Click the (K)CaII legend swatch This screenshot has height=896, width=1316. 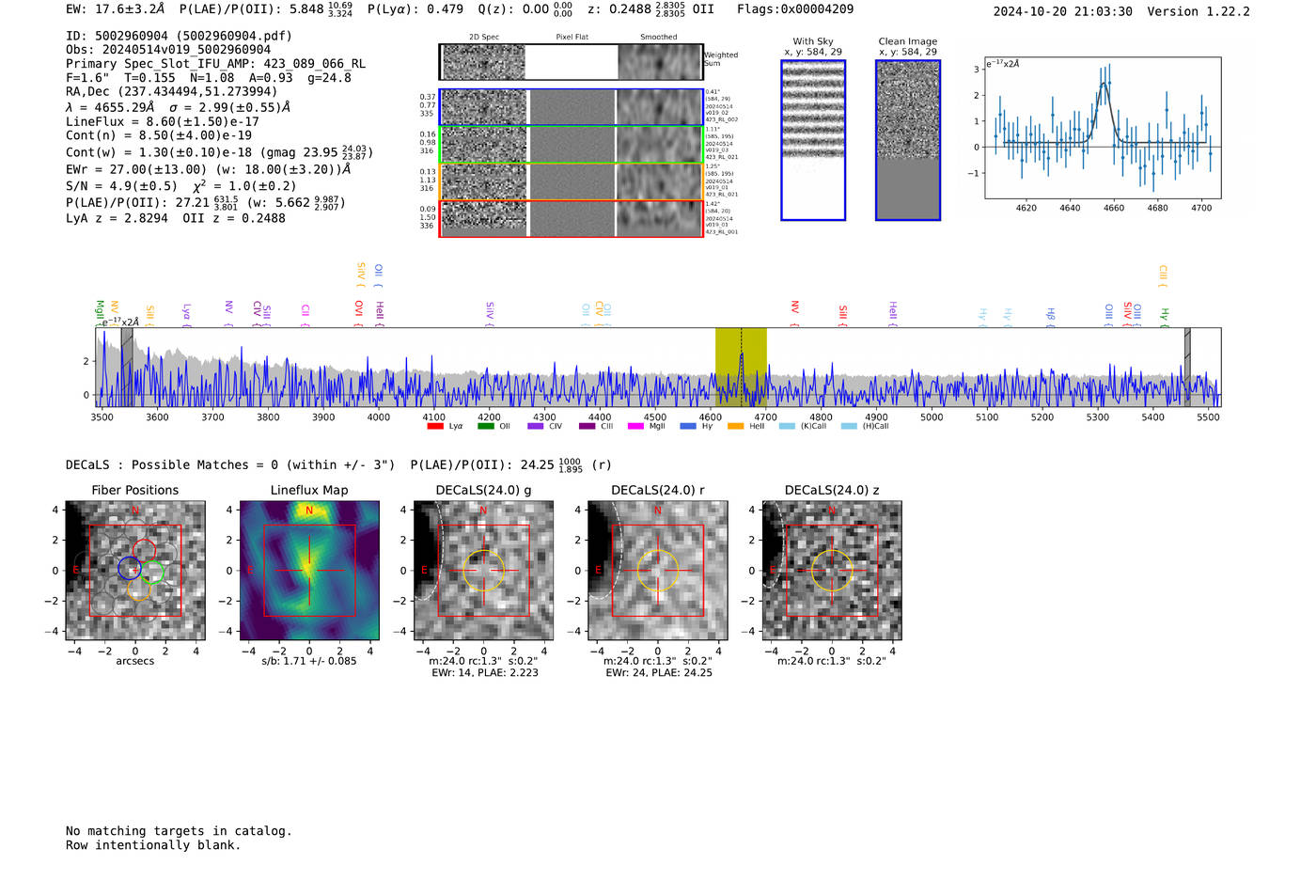tap(787, 426)
